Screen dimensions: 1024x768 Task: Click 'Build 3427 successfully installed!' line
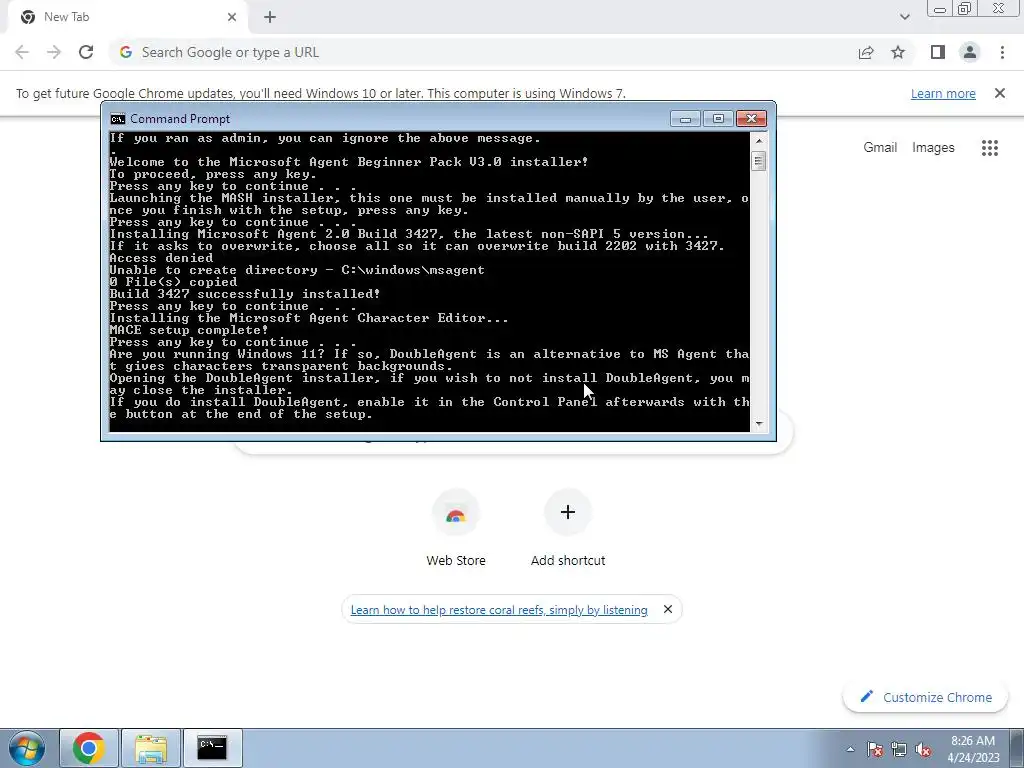pos(245,294)
